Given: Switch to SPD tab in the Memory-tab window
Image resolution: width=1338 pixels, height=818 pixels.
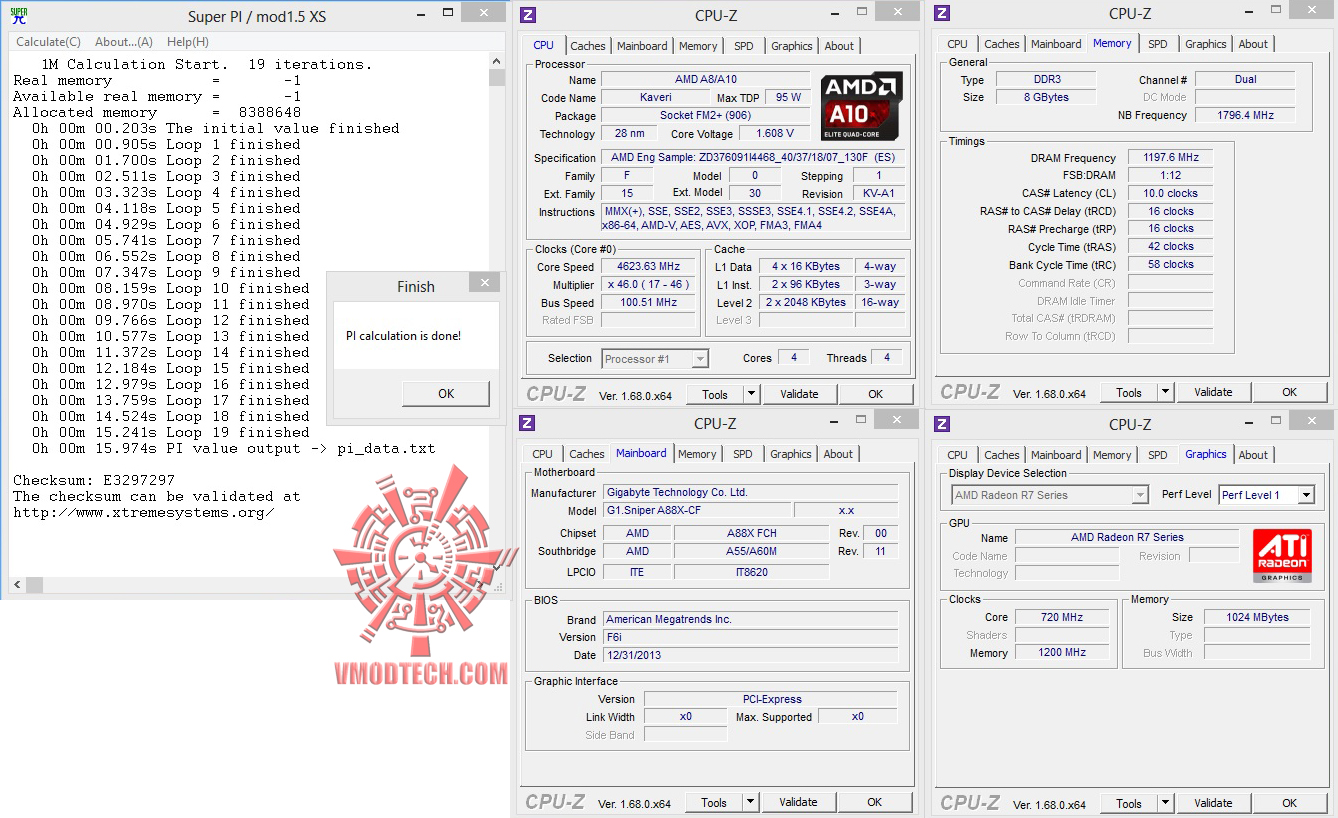Looking at the screenshot, I should [x=1157, y=44].
